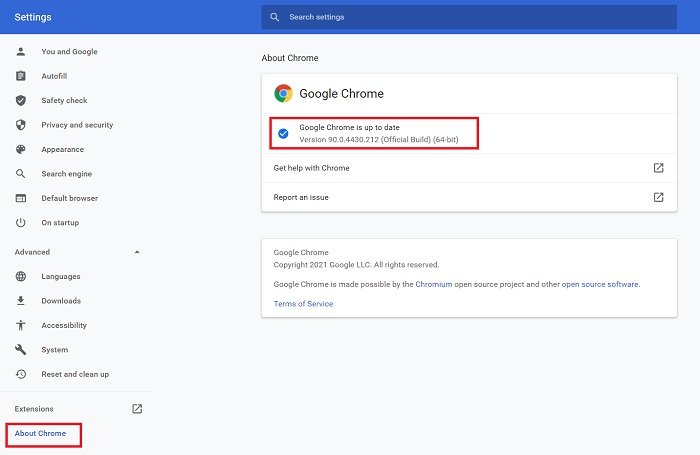Click the Search settings input field
Screen dimensions: 700x455
pyautogui.click(x=469, y=17)
